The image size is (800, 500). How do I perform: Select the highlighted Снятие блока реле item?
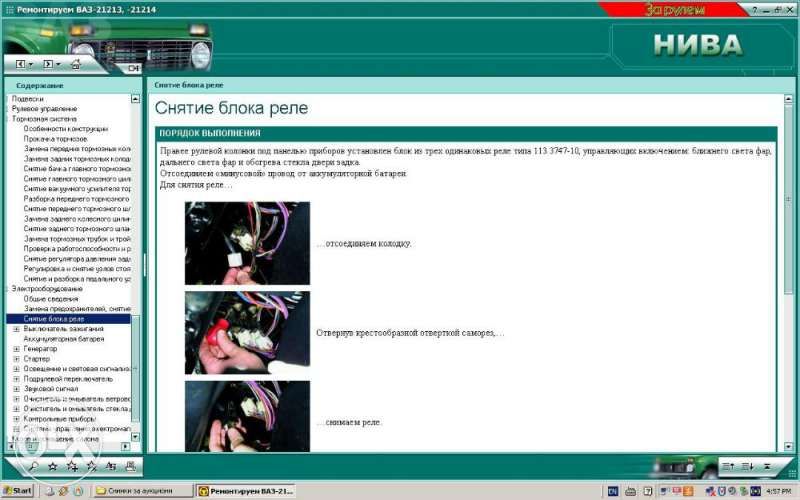(68, 319)
